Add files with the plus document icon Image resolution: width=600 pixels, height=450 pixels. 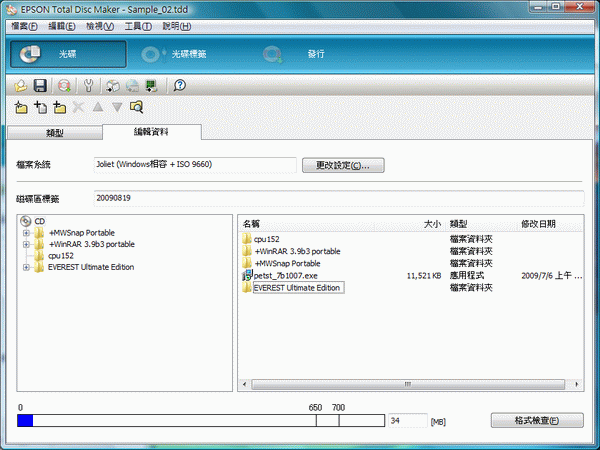click(x=41, y=108)
